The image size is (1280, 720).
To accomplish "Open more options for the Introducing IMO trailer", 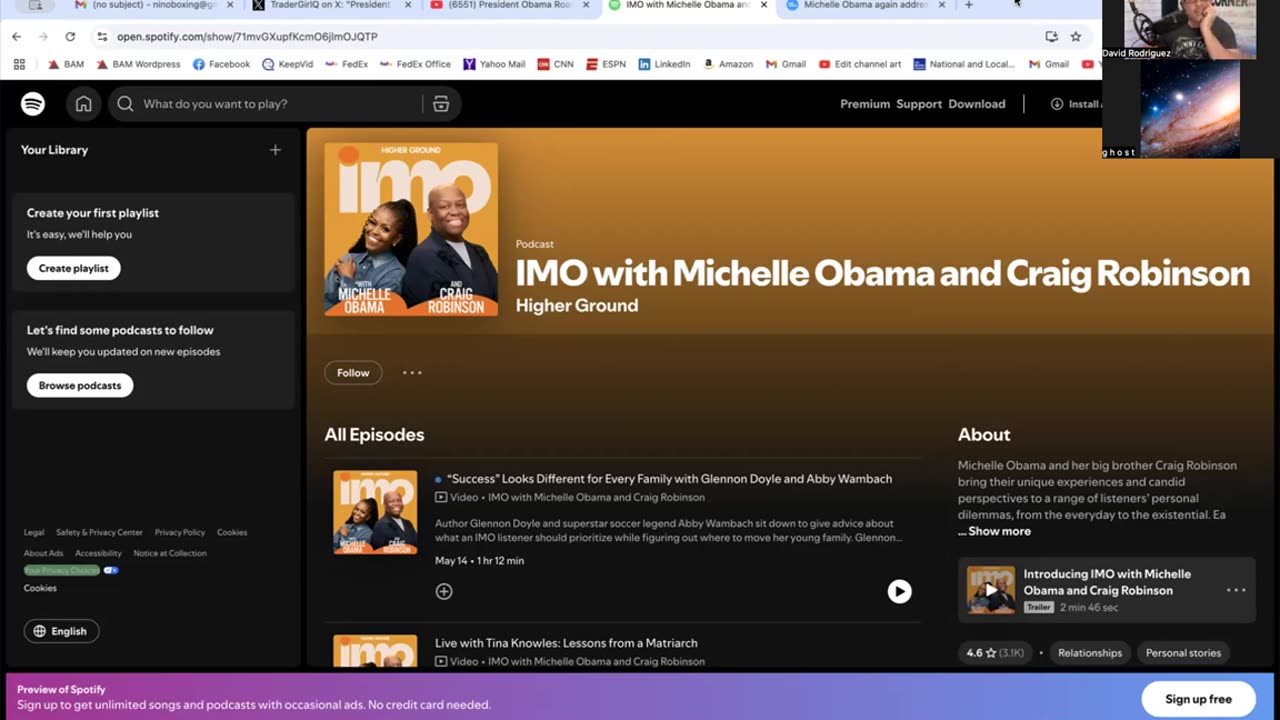I will [x=1236, y=590].
